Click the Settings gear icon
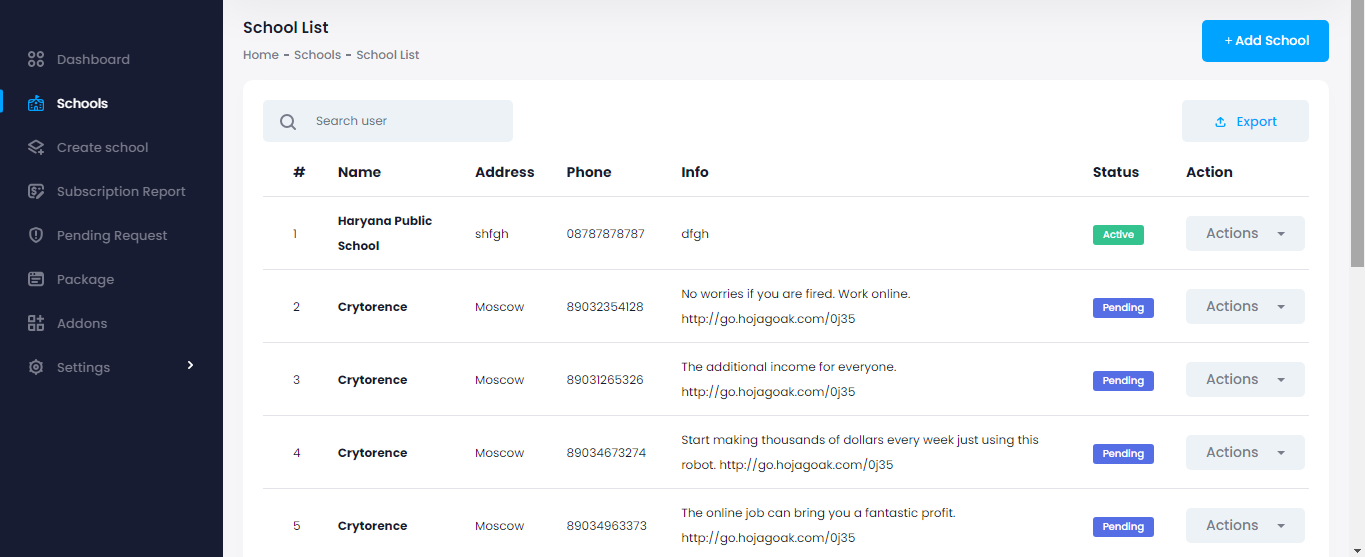Image resolution: width=1365 pixels, height=557 pixels. click(36, 367)
